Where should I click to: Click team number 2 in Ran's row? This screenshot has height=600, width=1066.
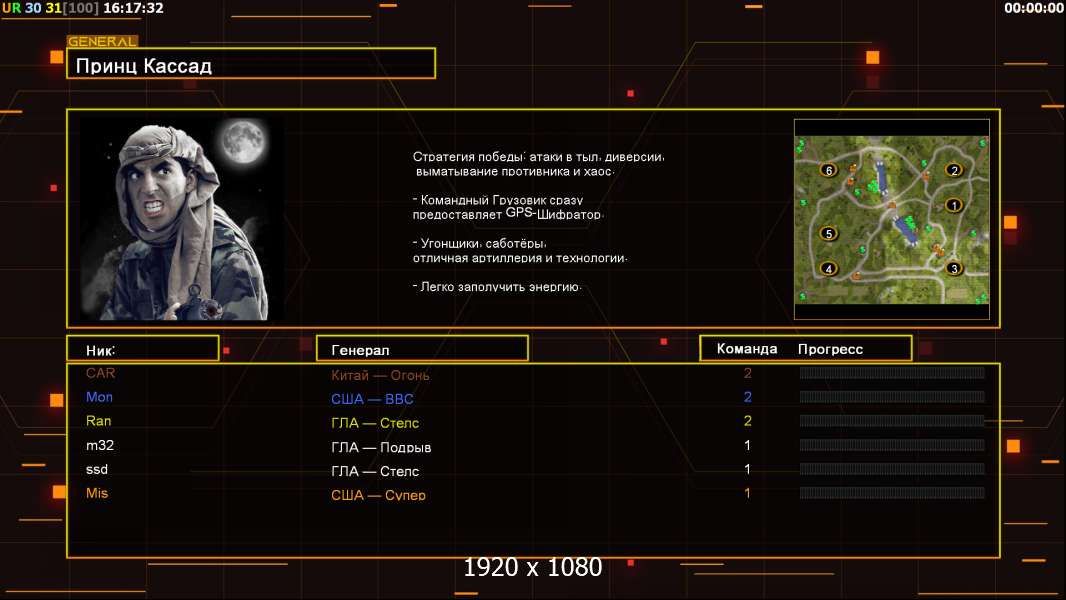[747, 421]
